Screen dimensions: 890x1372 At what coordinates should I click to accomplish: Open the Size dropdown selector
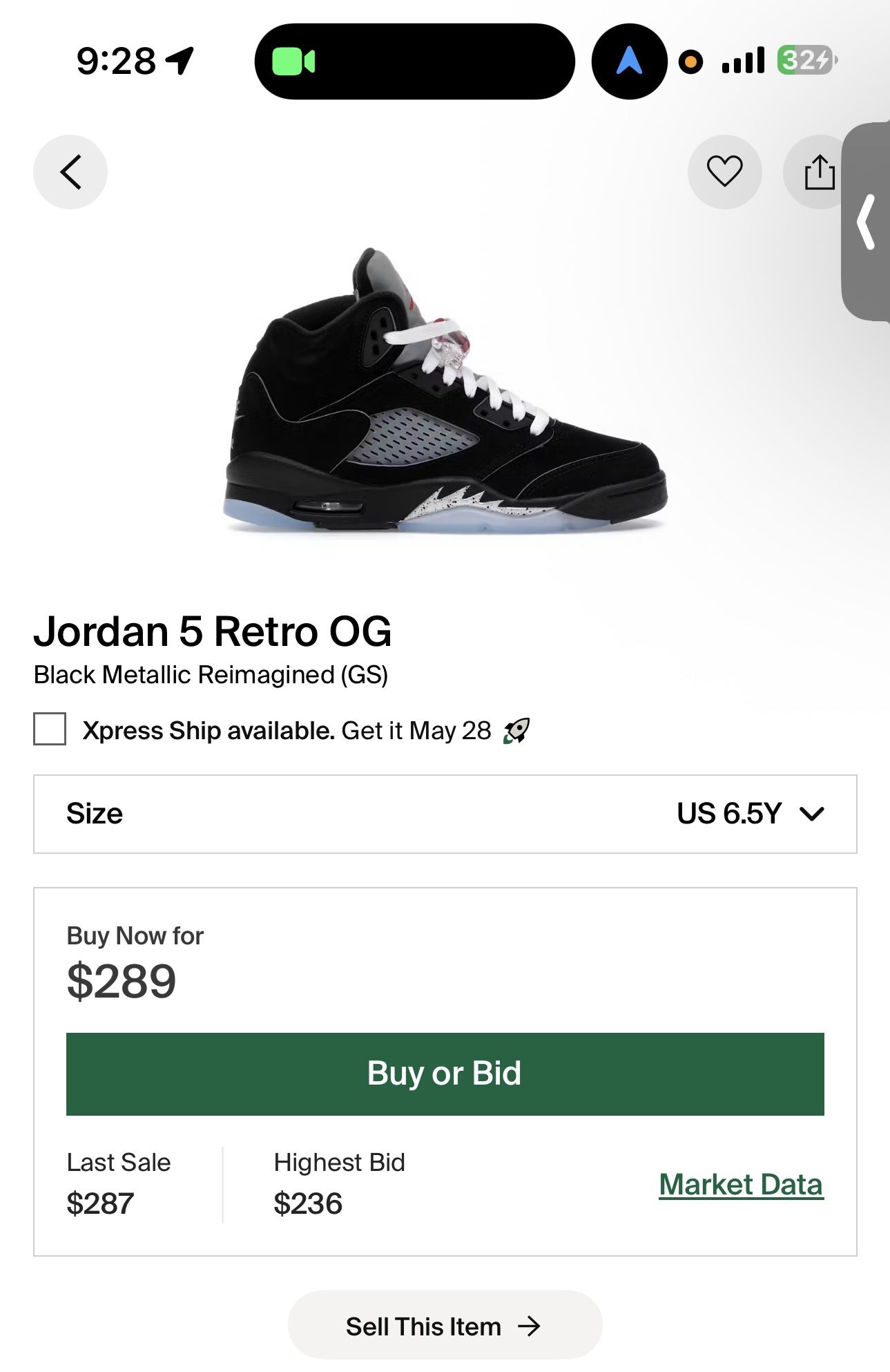(x=445, y=814)
